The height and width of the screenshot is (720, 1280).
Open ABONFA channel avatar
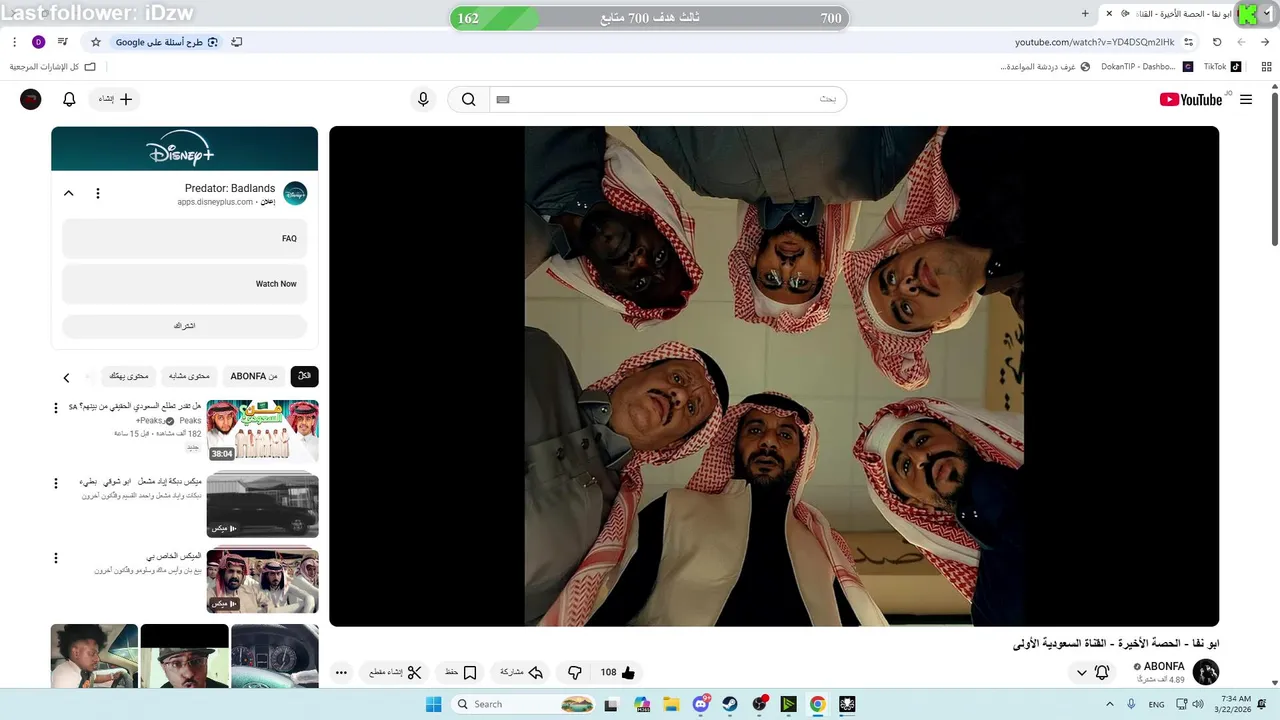pos(1205,672)
